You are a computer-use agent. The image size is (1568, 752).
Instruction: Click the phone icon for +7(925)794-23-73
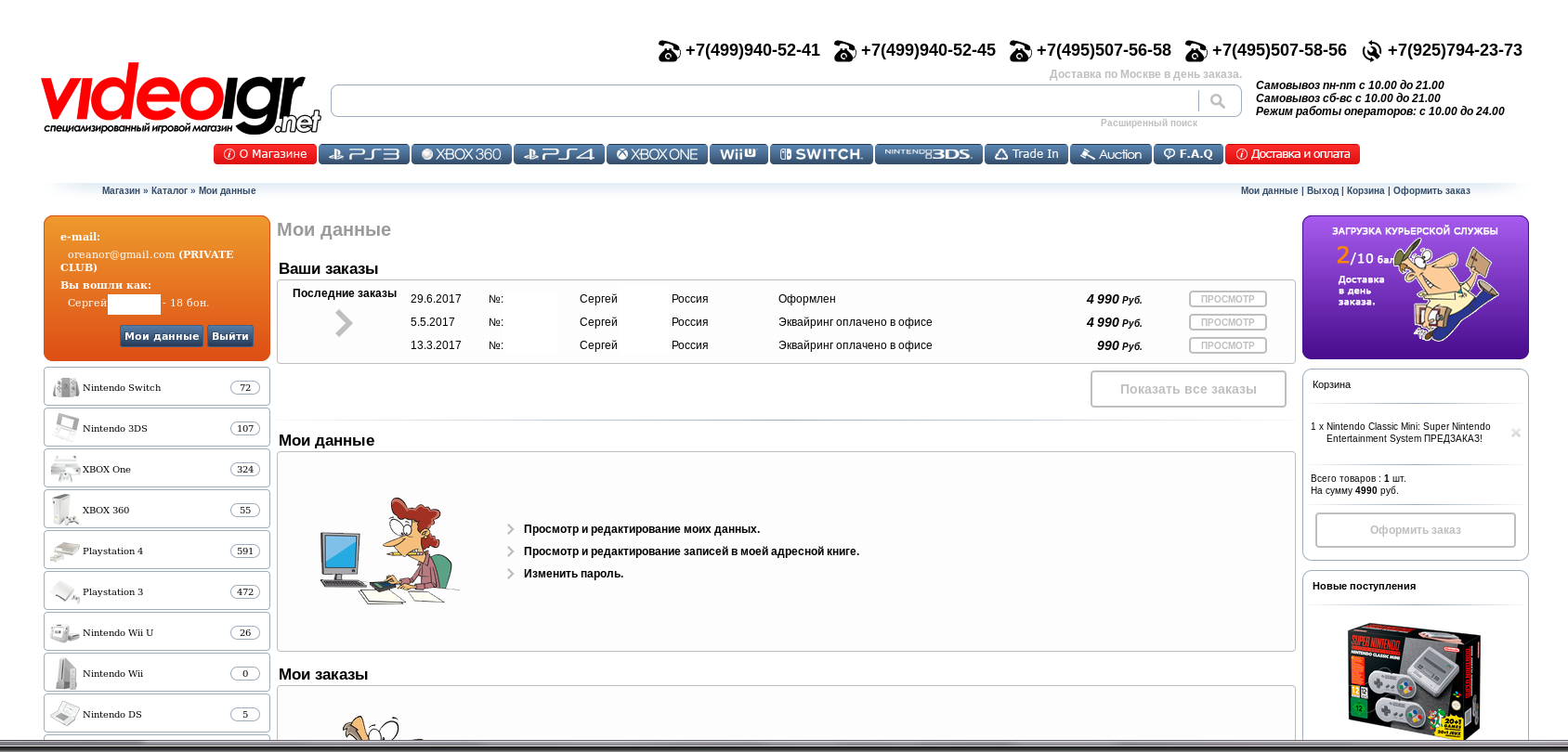point(1372,51)
